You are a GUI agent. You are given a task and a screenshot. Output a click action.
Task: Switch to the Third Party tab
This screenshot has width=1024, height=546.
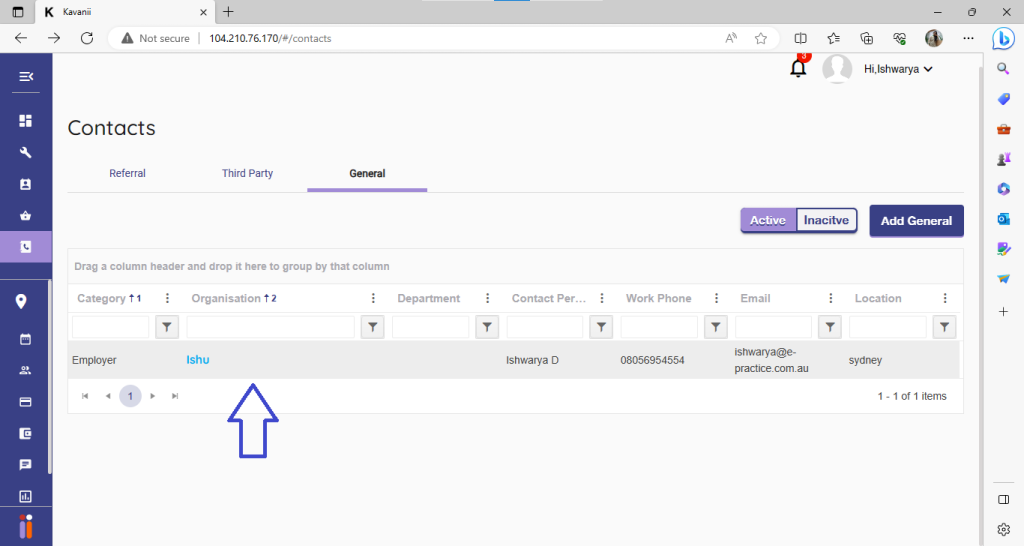tap(247, 173)
